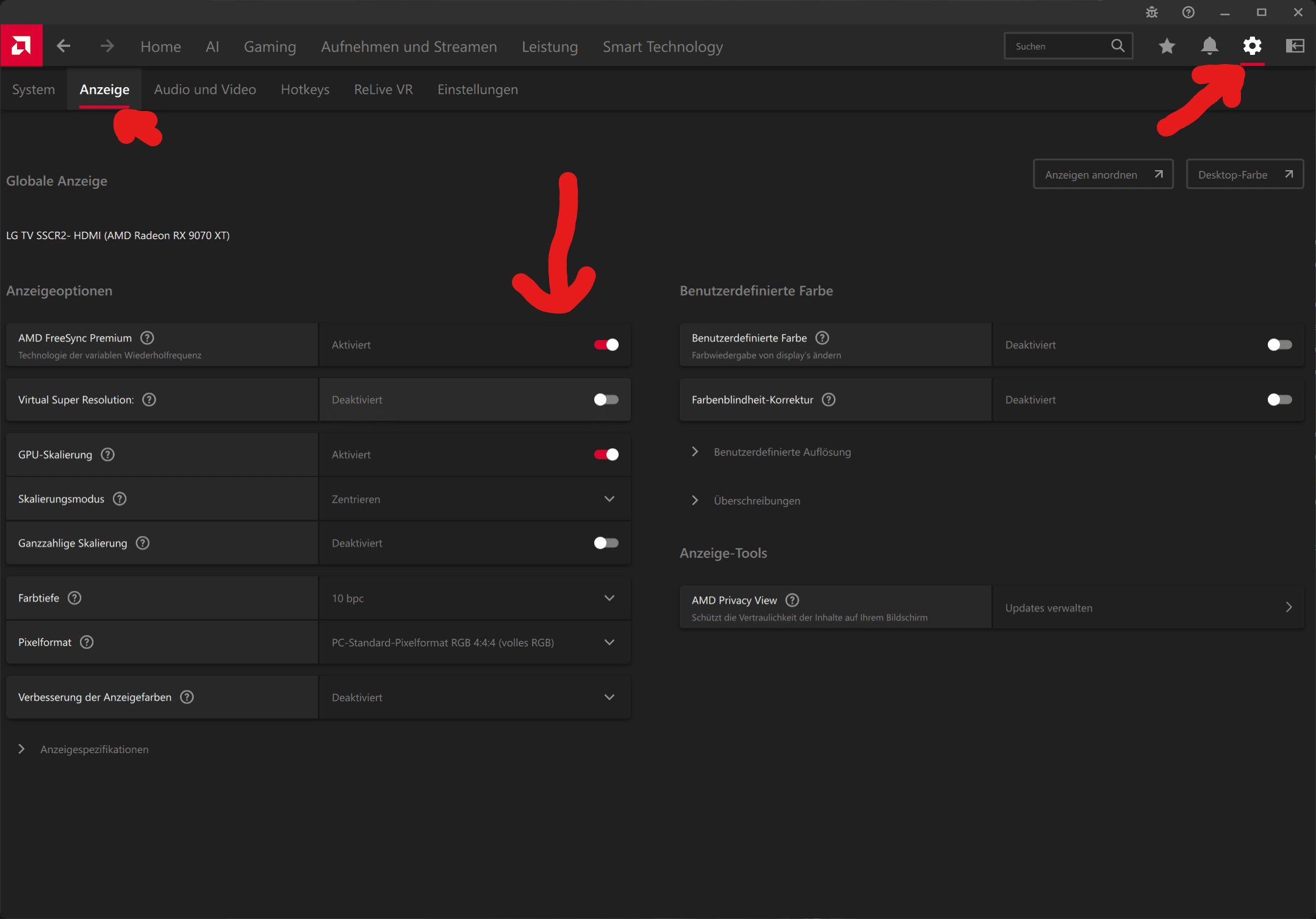Viewport: 1316px width, 919px height.
Task: Switch to the Hotkeys tab
Action: [x=304, y=90]
